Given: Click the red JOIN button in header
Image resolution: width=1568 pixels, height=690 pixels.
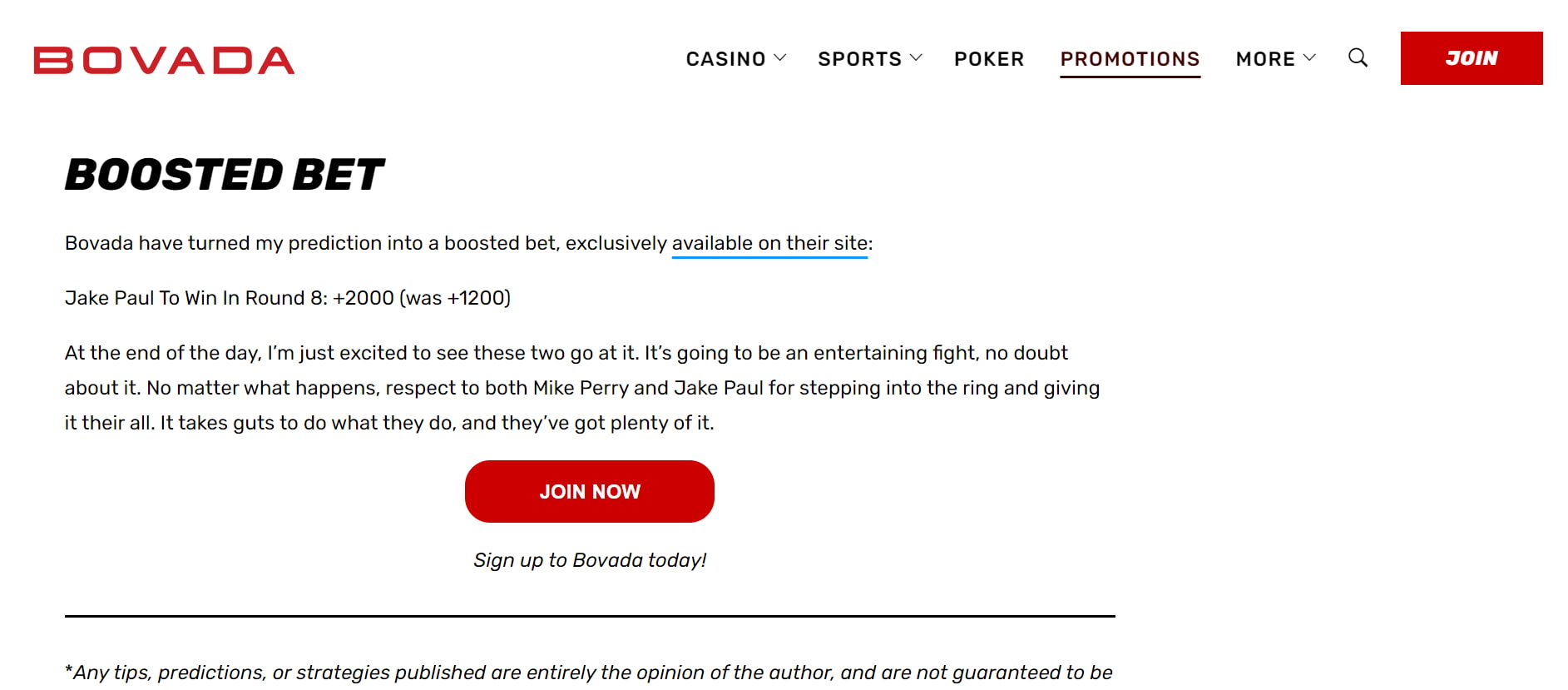Looking at the screenshot, I should pos(1472,57).
